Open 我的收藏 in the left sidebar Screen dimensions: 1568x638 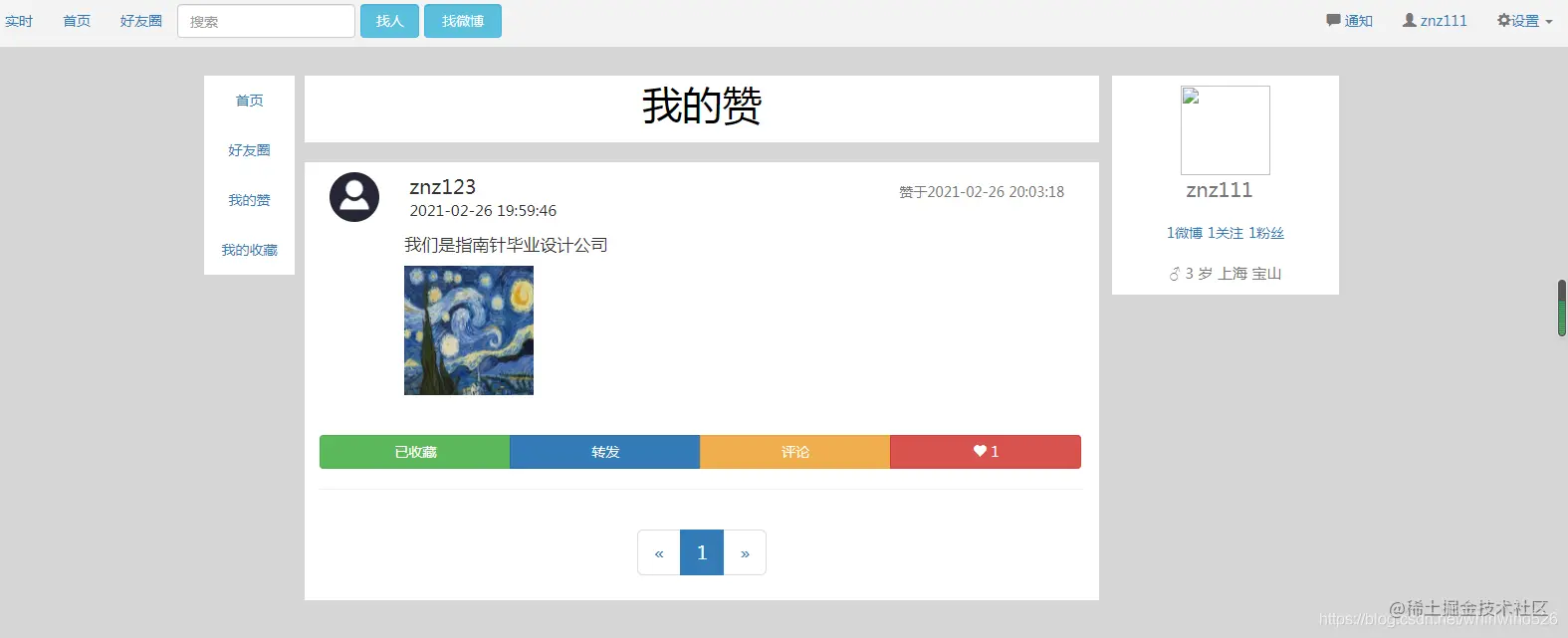point(249,250)
